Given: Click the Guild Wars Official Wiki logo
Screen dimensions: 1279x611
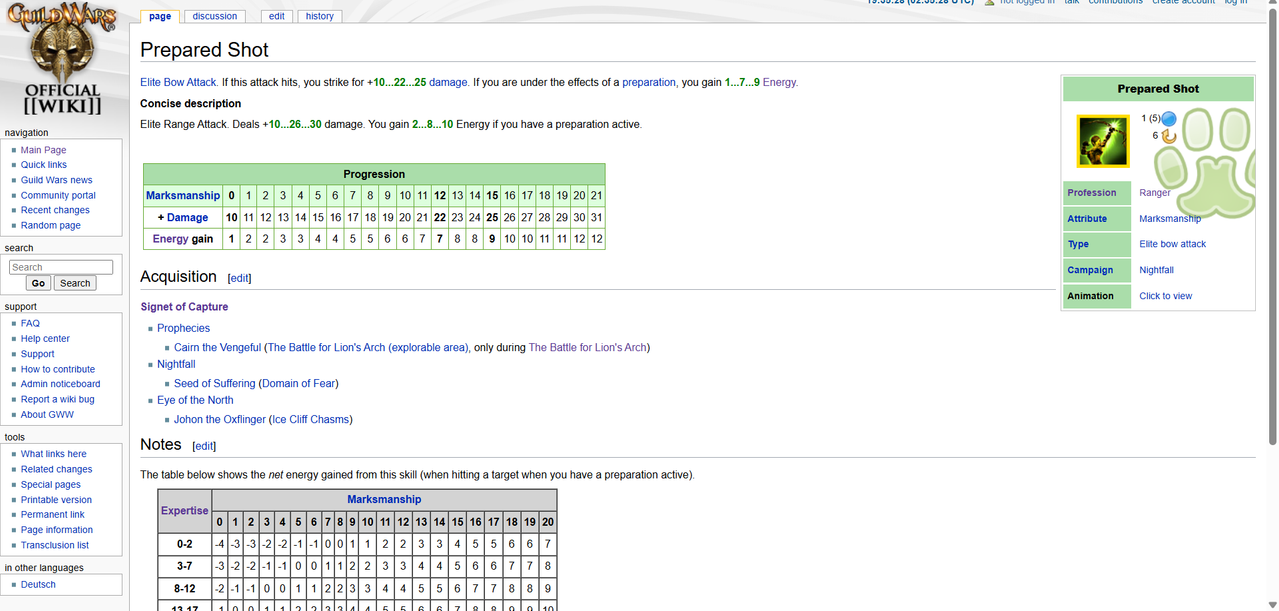Looking at the screenshot, I should (62, 59).
